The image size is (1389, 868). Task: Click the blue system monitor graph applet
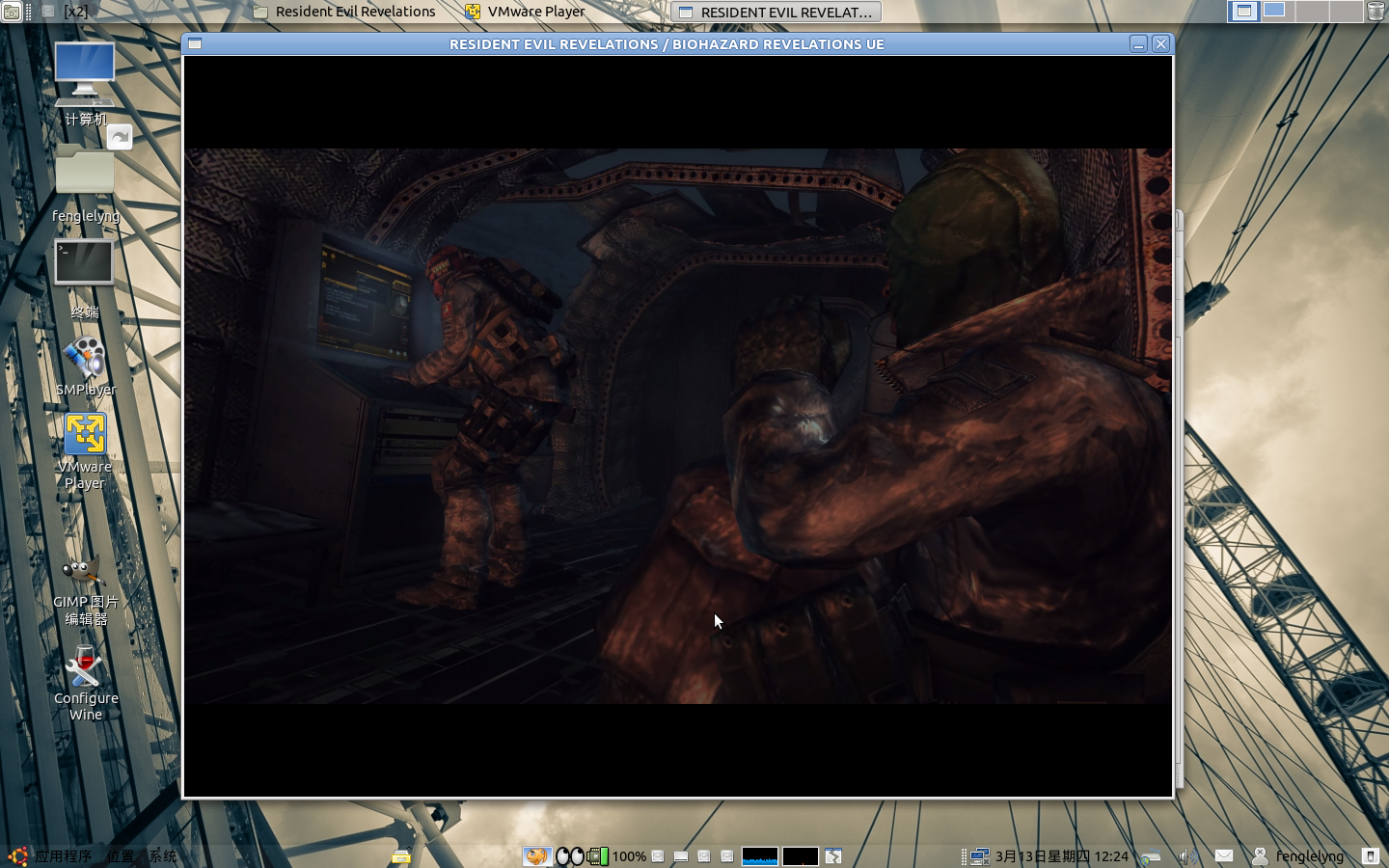(x=760, y=856)
